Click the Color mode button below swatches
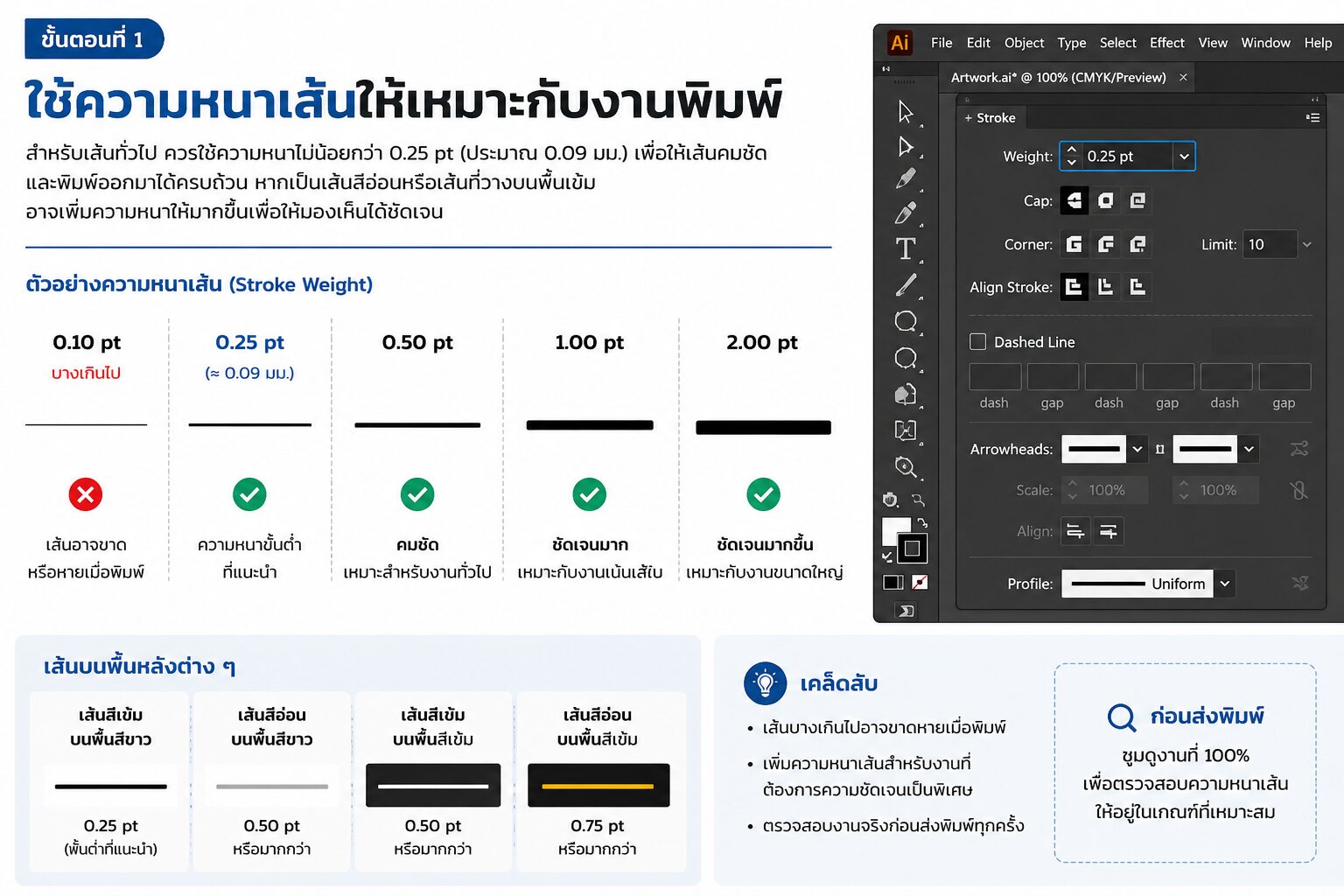1344x896 pixels. point(893,582)
